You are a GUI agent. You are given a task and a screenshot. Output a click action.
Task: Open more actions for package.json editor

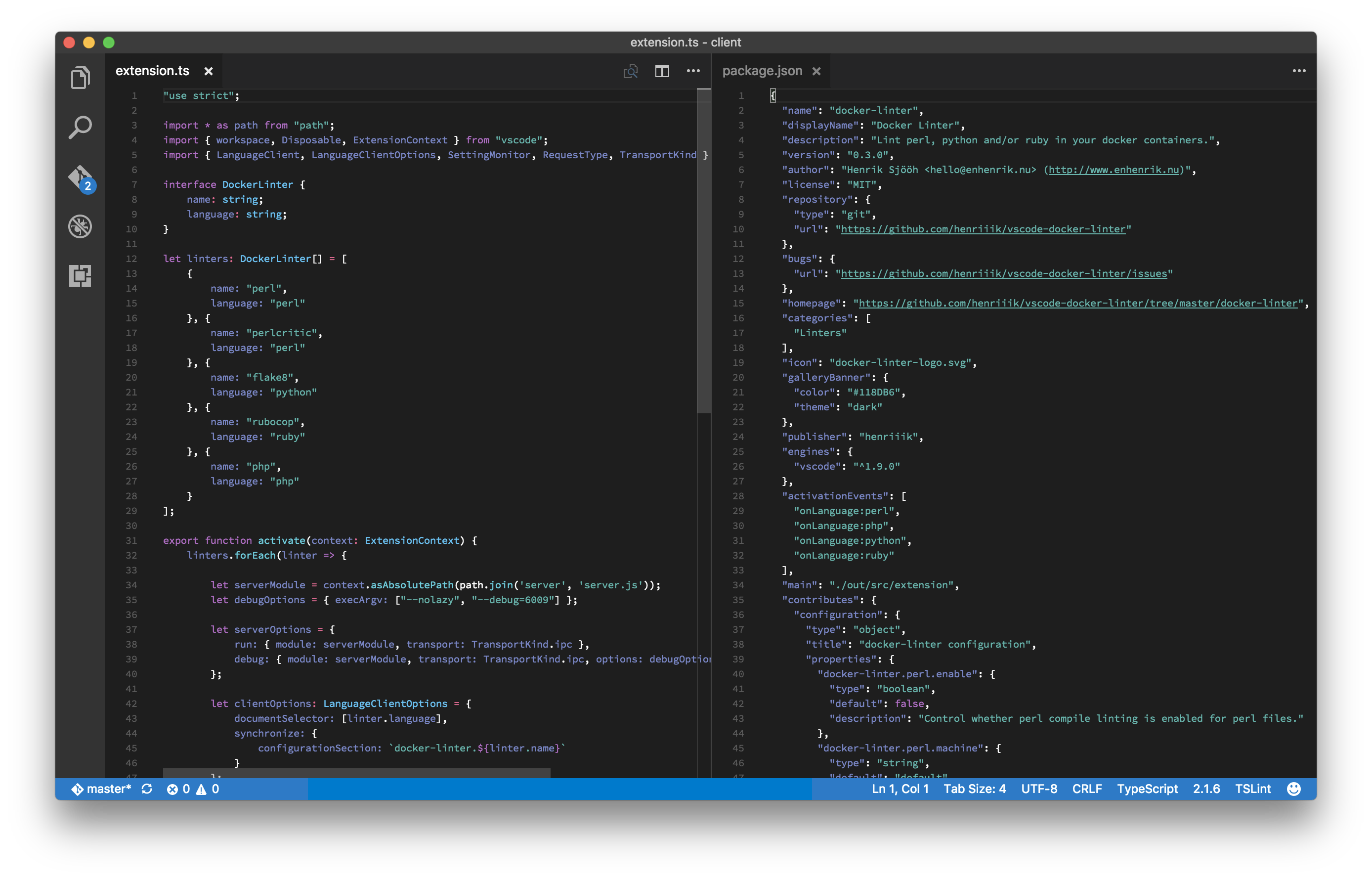tap(1299, 71)
